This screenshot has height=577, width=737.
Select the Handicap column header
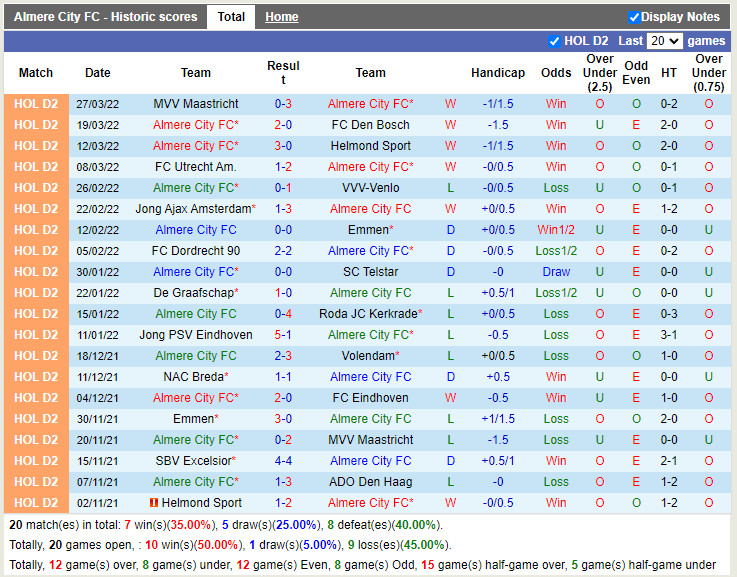click(x=498, y=73)
